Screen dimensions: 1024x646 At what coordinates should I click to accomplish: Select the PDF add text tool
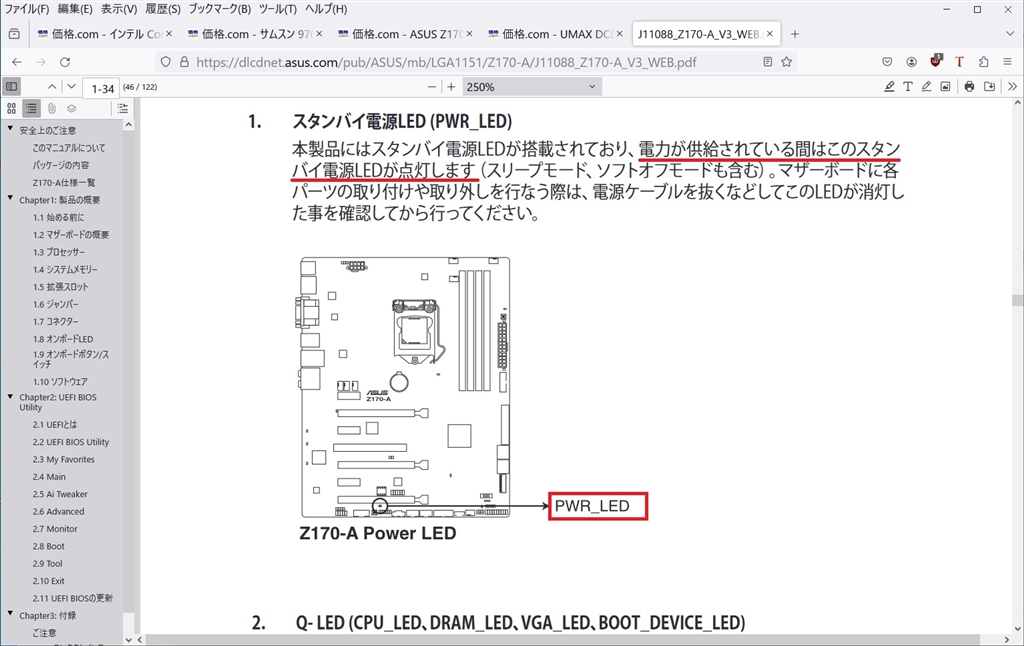(x=908, y=87)
